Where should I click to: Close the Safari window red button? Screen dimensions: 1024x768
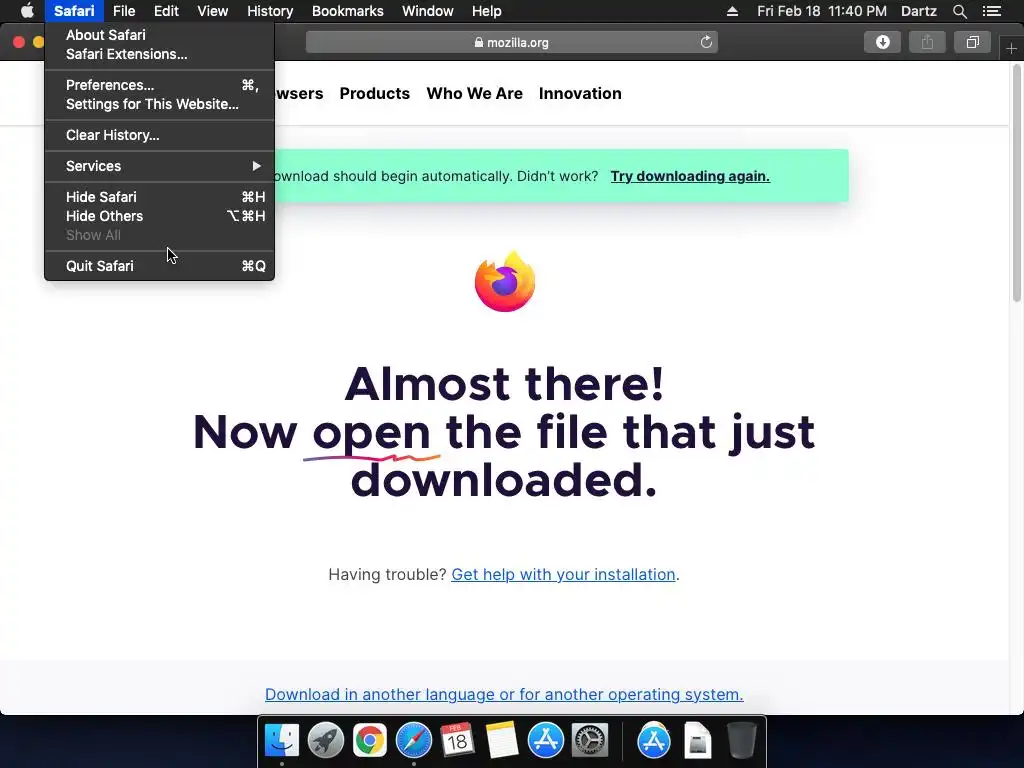click(x=18, y=42)
